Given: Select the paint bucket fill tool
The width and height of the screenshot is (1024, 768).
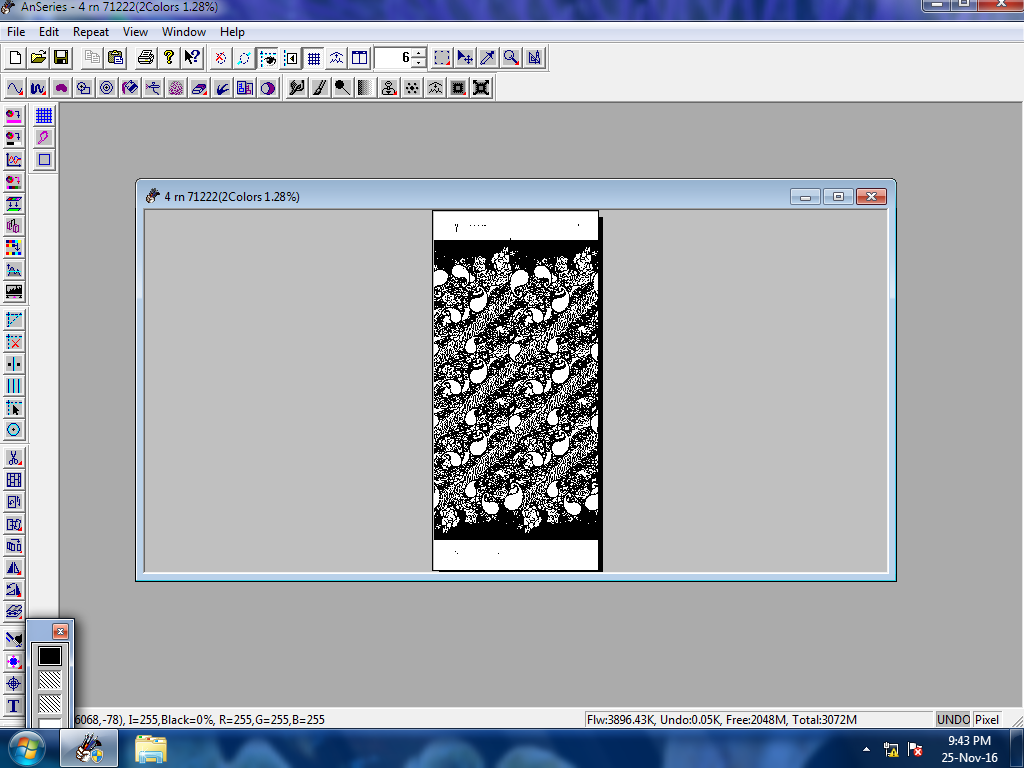Looking at the screenshot, I should tap(129, 88).
